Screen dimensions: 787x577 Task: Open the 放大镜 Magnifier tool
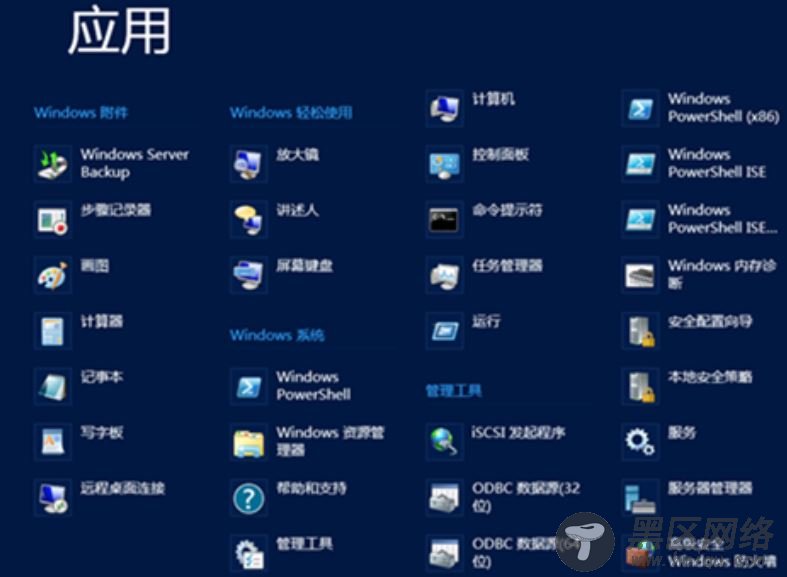tap(275, 163)
